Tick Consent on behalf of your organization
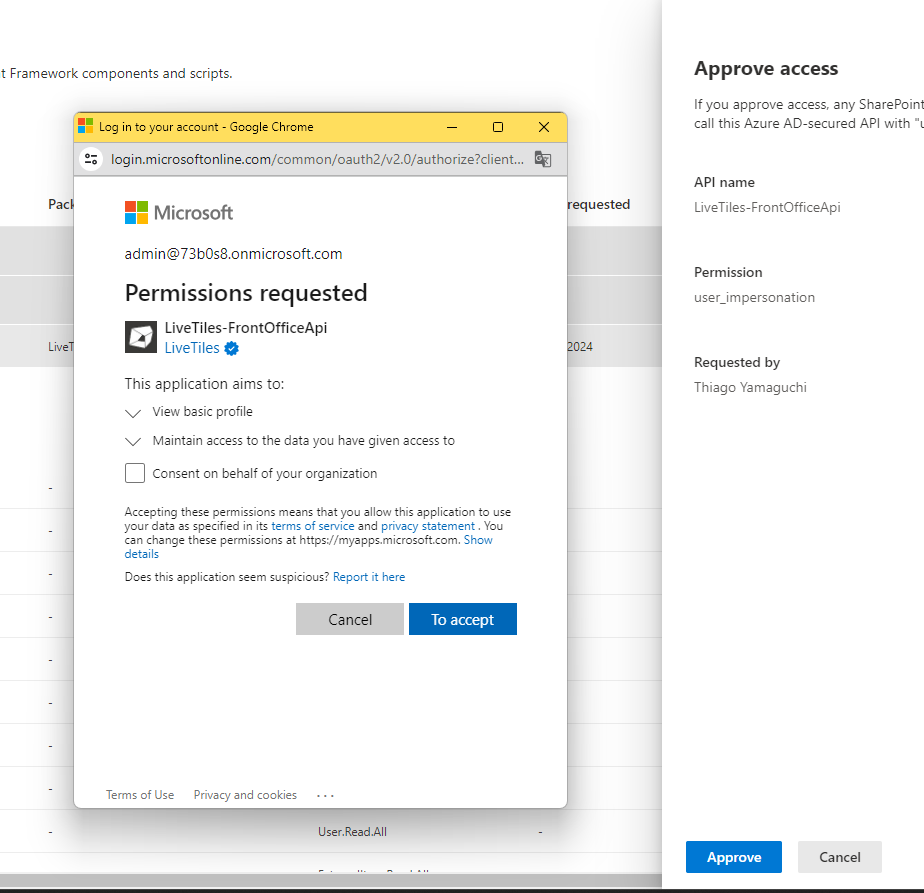The image size is (924, 893). [135, 473]
